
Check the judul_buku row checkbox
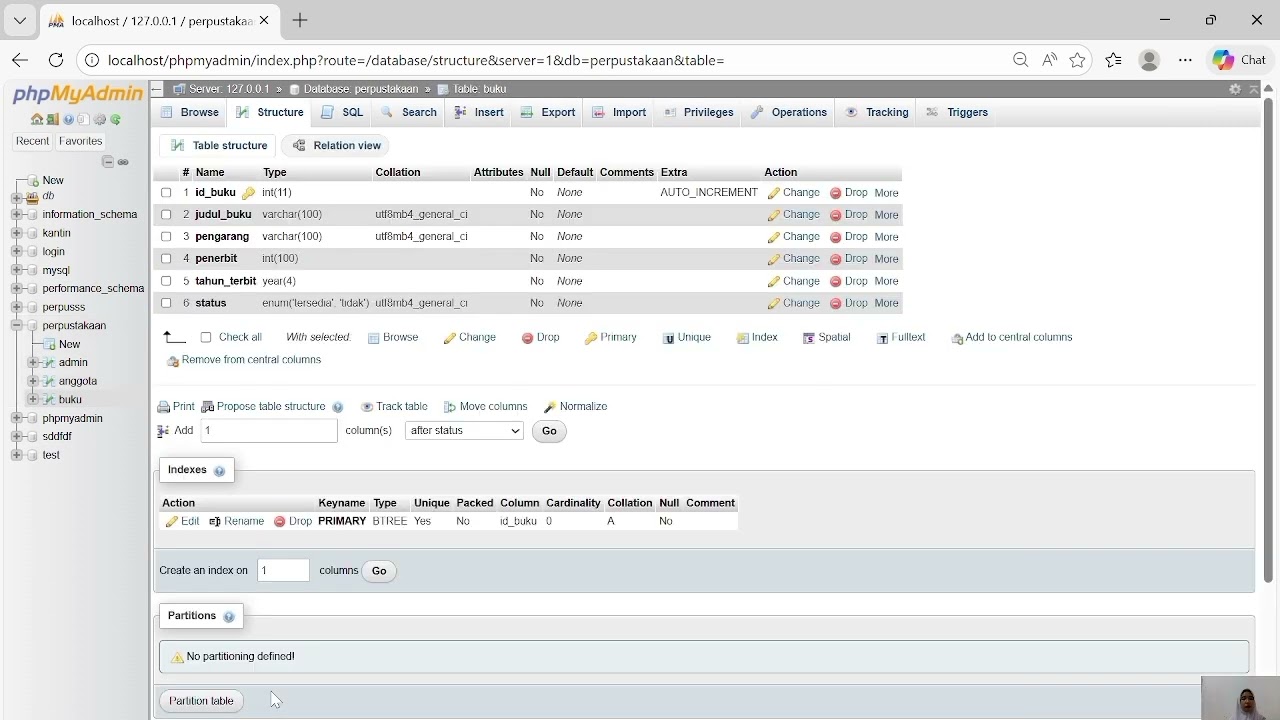tap(166, 214)
